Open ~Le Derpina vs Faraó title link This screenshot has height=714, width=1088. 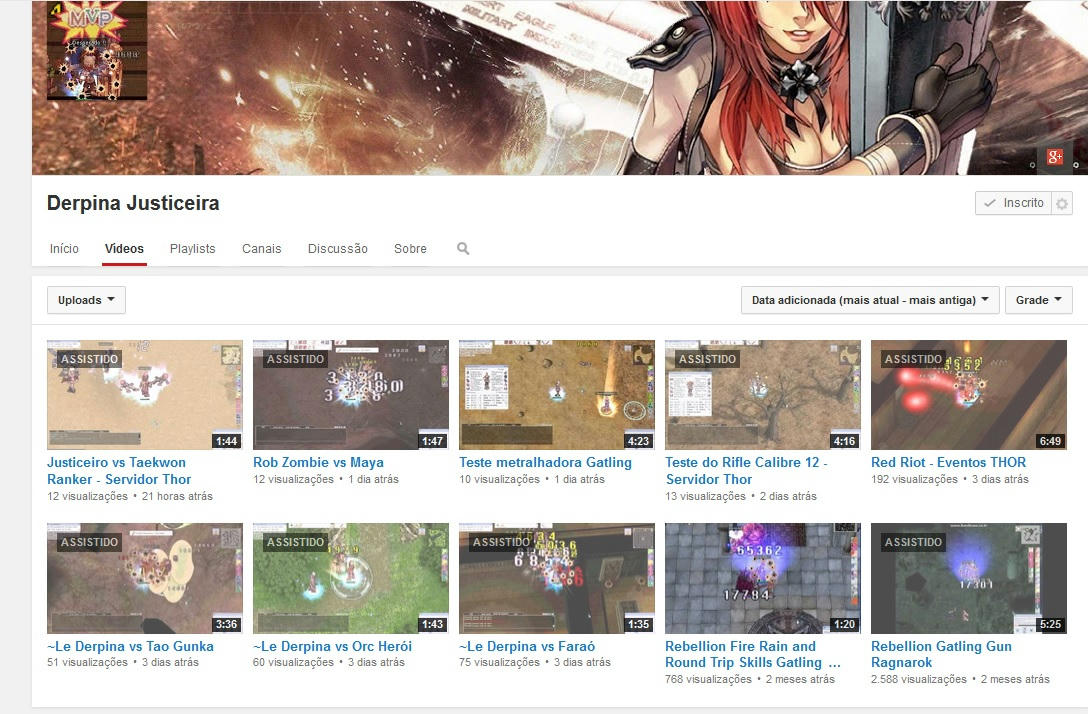[x=527, y=646]
